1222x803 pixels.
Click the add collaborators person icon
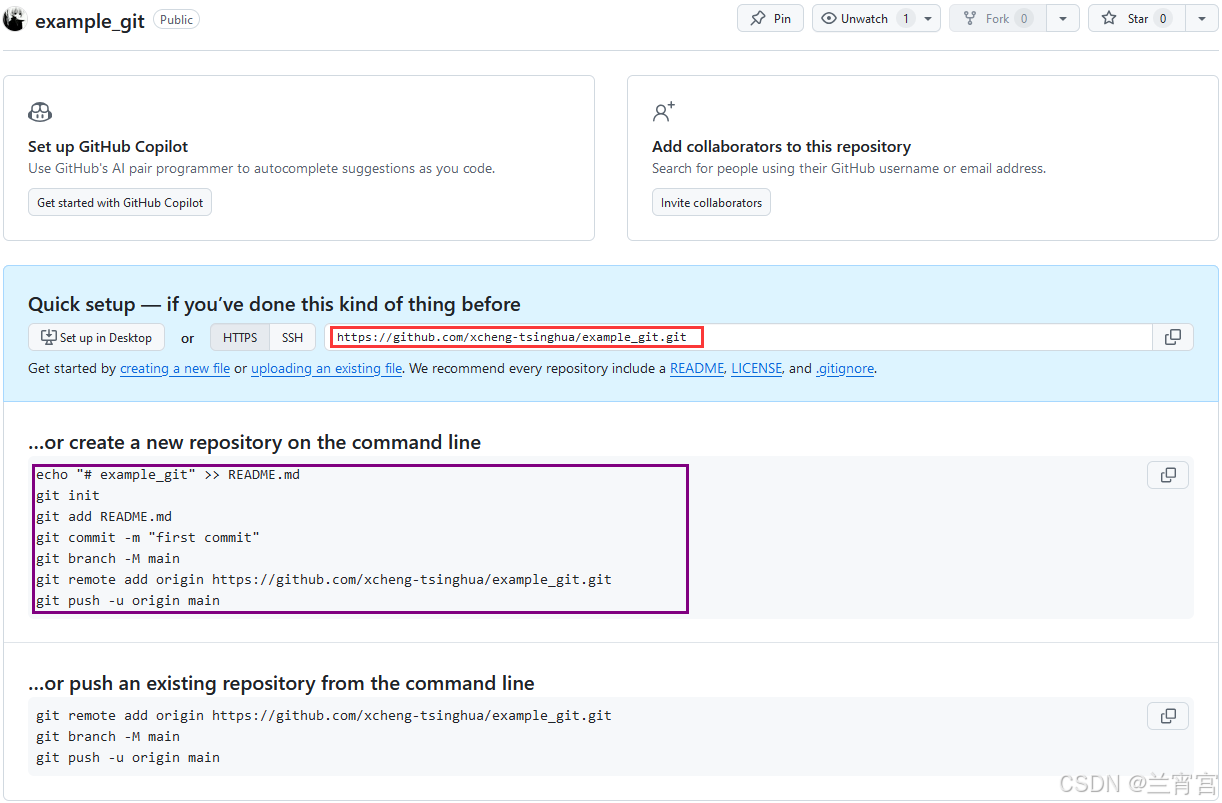(664, 111)
